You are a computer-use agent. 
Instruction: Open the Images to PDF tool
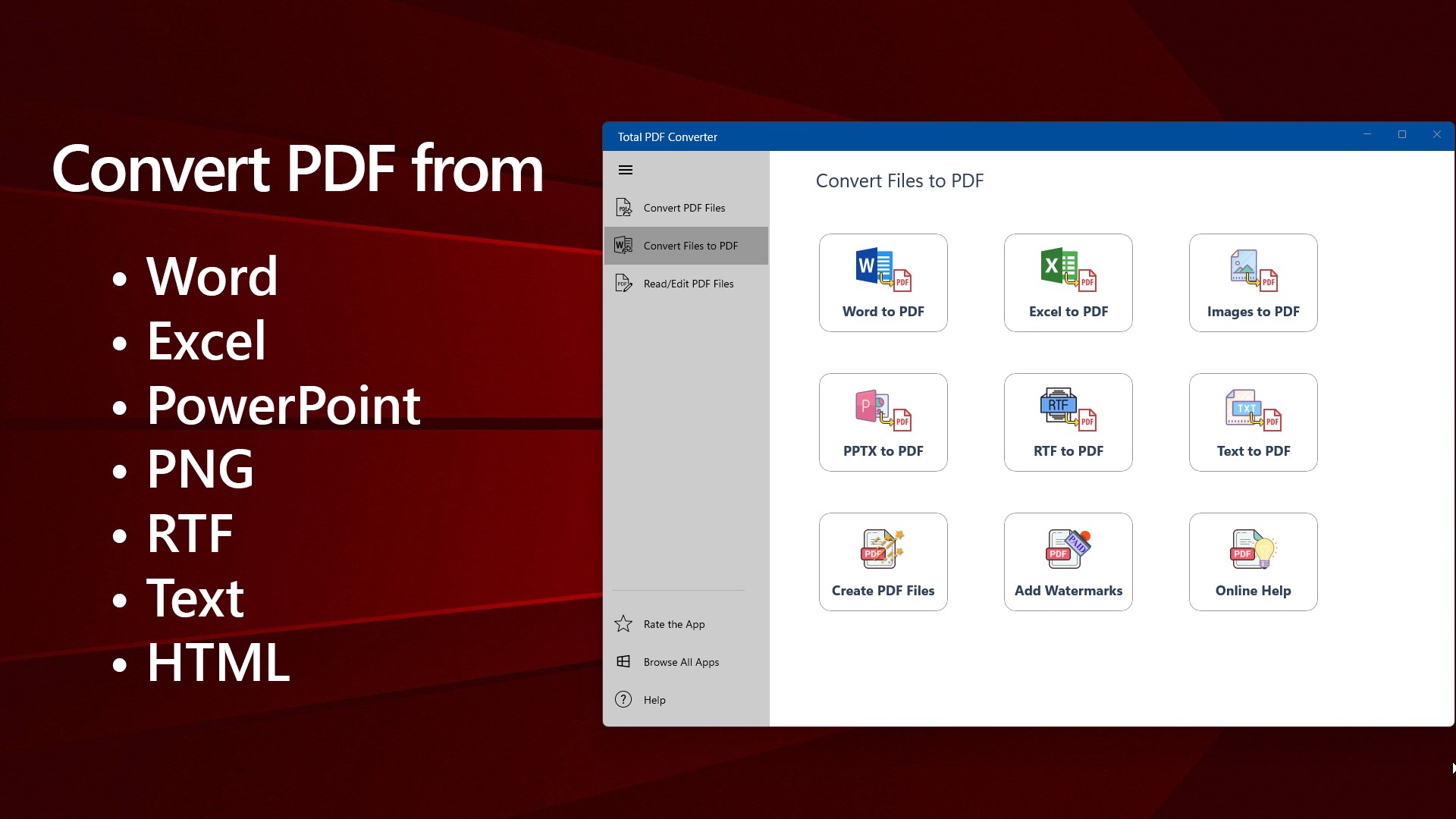(1252, 271)
